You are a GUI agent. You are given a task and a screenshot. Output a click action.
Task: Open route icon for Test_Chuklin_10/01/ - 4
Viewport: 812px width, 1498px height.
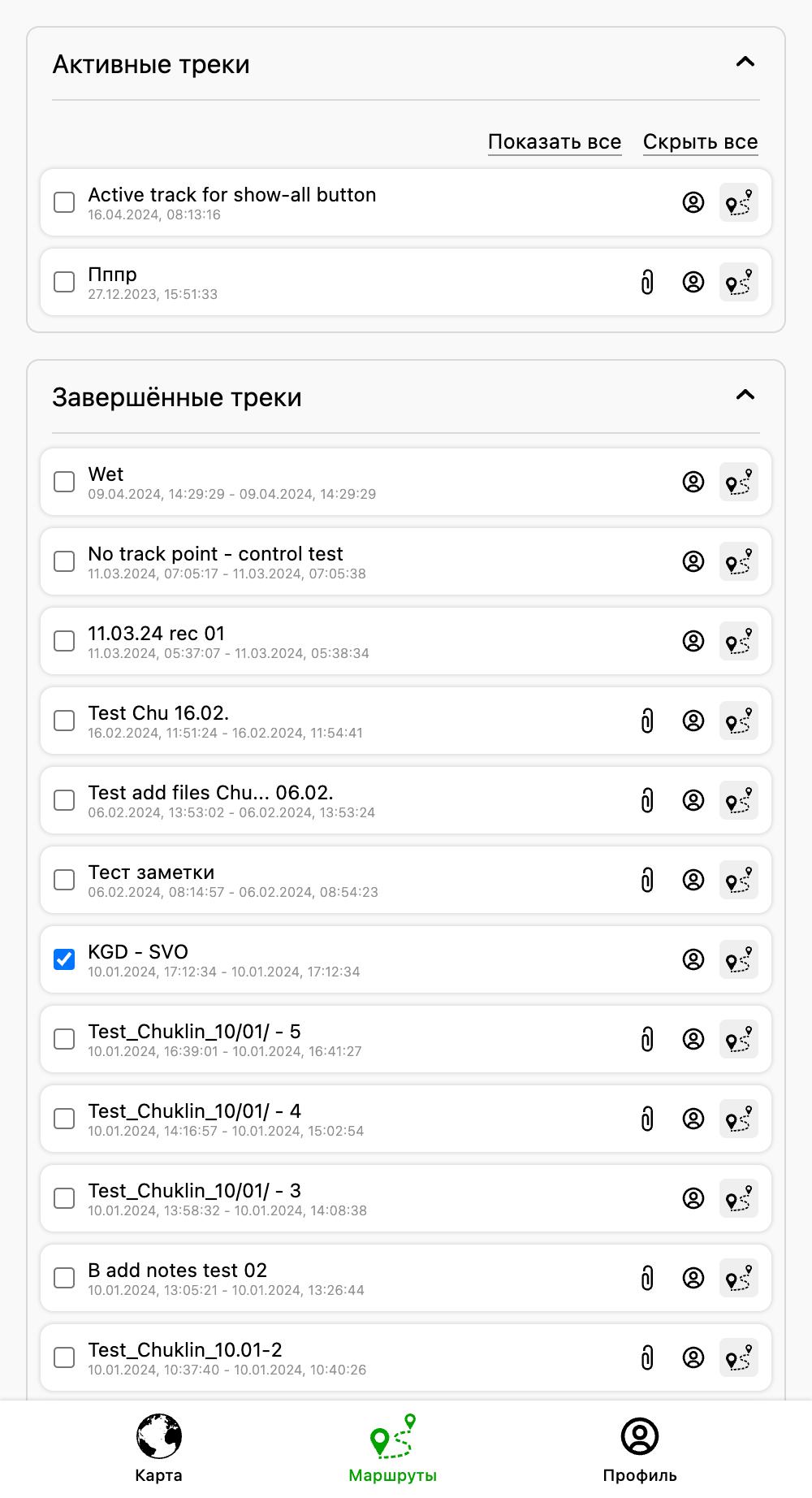(739, 1119)
